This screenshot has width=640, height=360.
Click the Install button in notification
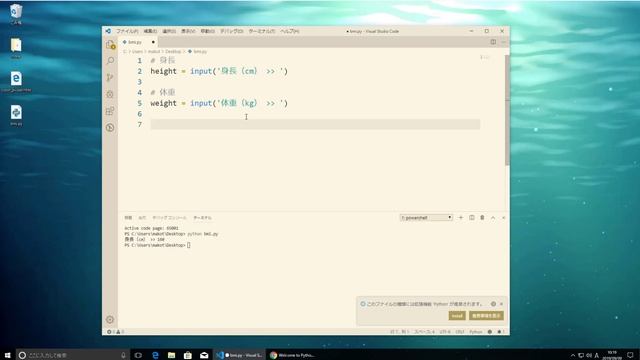coord(457,316)
